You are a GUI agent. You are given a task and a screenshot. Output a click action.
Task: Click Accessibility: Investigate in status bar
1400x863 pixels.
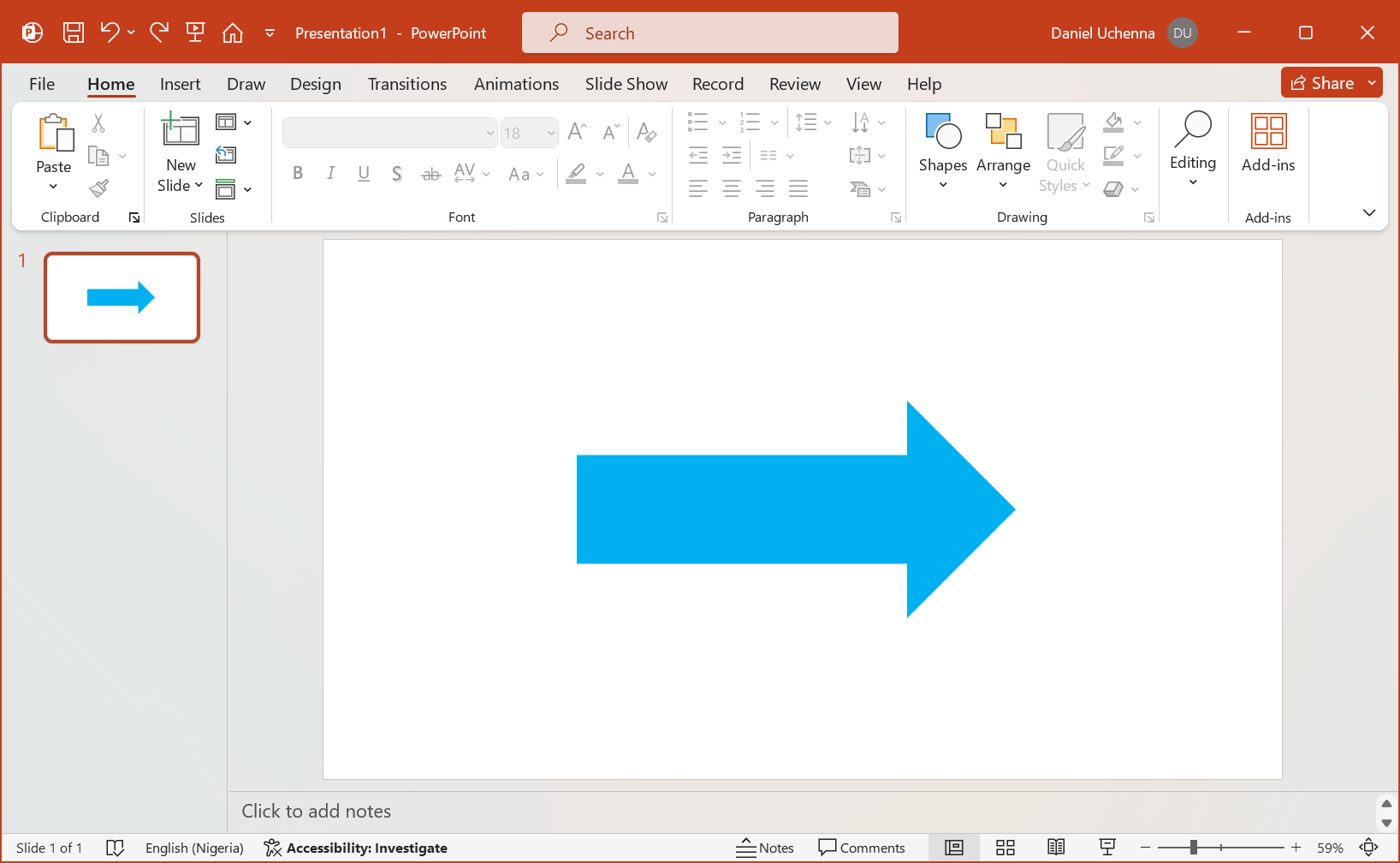356,848
